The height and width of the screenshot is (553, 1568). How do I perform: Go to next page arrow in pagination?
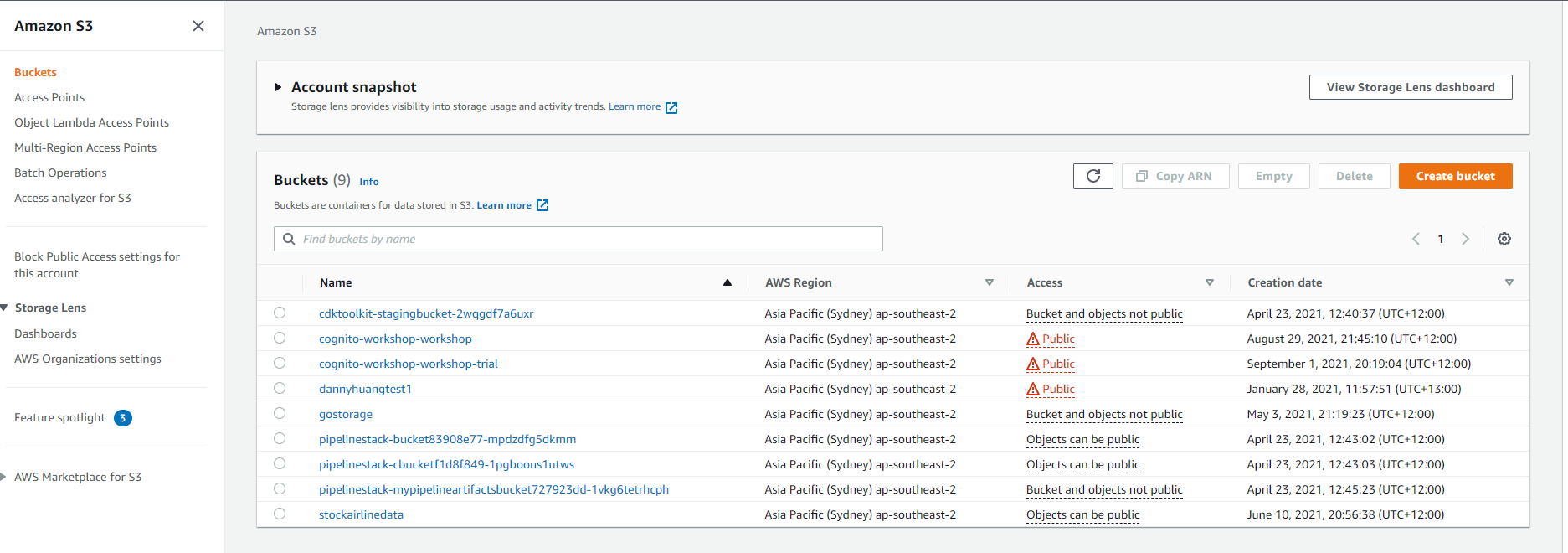coord(1465,239)
